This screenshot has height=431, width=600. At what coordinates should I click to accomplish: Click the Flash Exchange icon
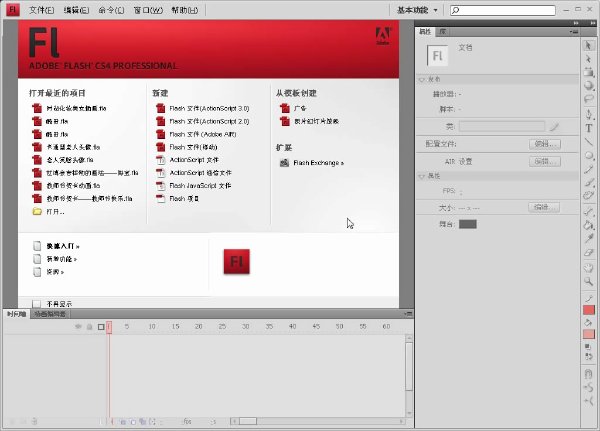click(x=284, y=163)
